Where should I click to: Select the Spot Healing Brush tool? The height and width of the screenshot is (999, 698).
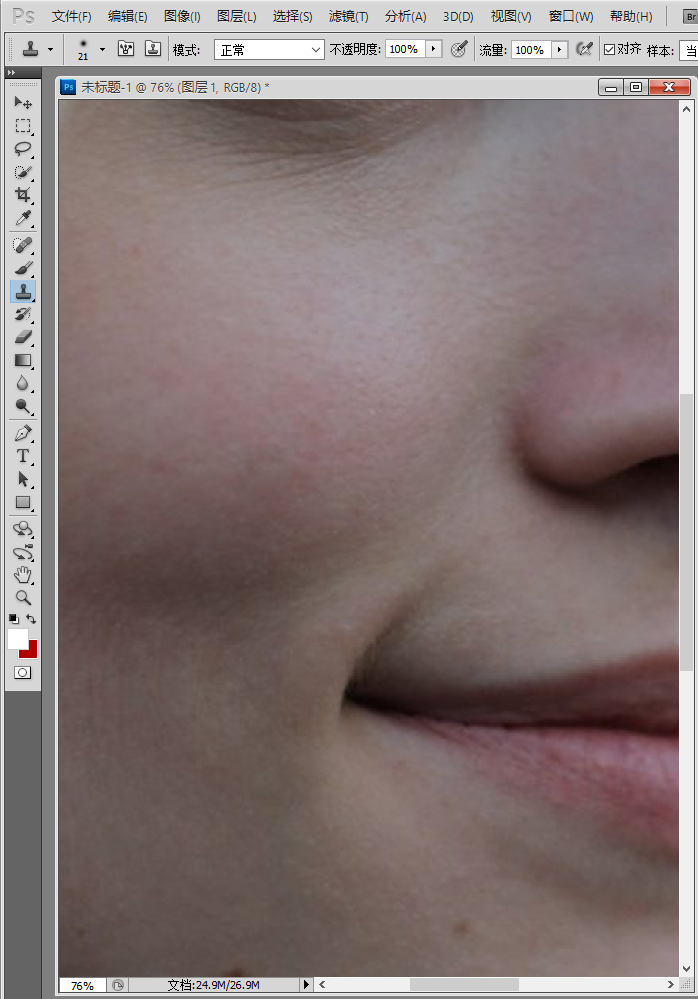click(x=23, y=245)
